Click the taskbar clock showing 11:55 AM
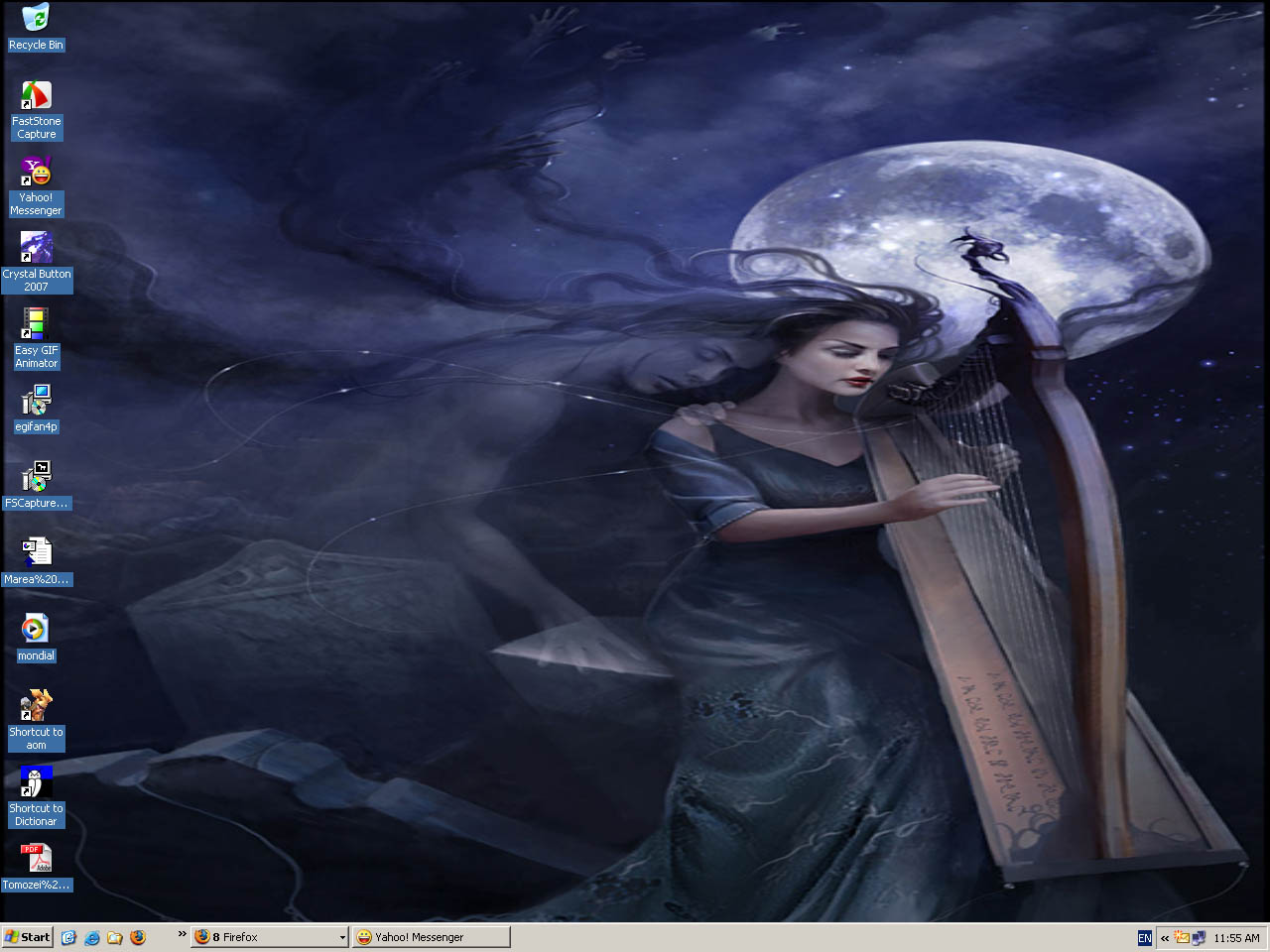 (1236, 938)
